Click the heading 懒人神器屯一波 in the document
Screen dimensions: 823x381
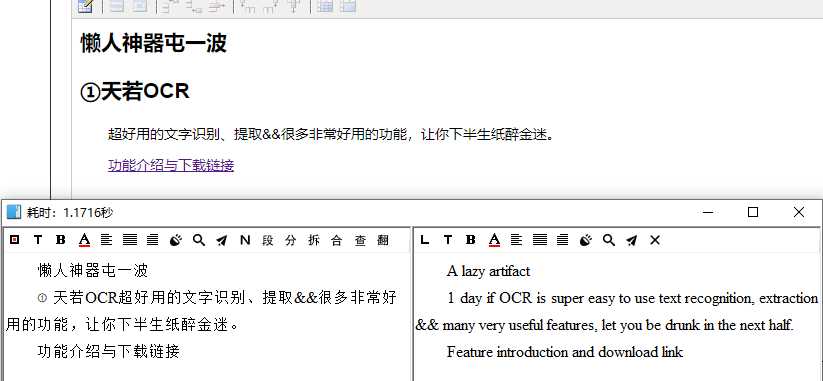(153, 43)
